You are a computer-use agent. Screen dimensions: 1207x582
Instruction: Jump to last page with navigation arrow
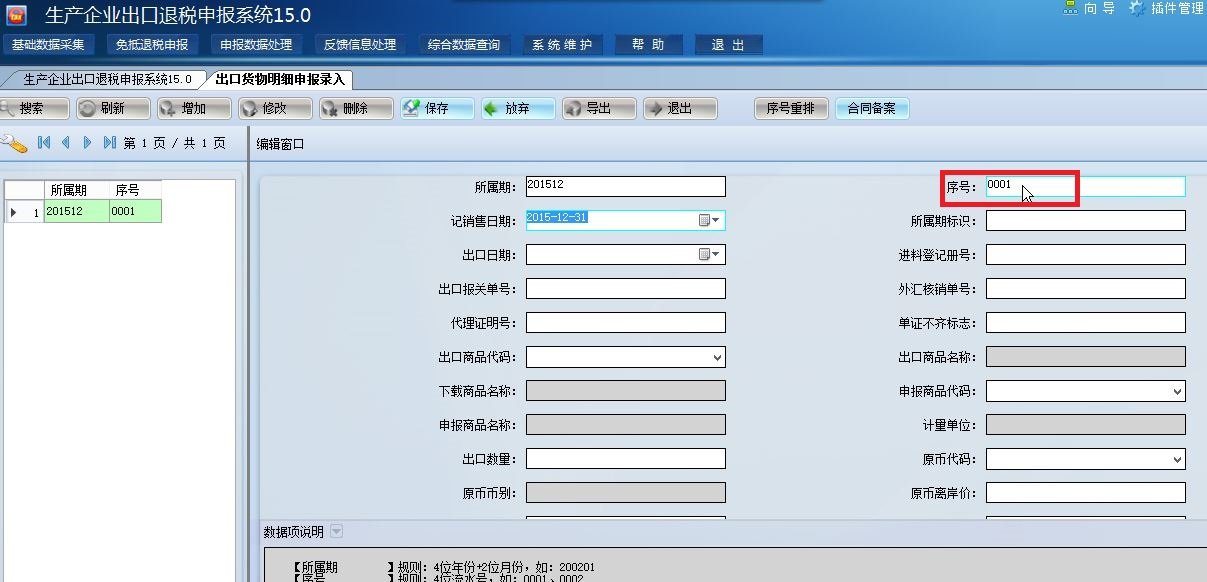coord(110,142)
